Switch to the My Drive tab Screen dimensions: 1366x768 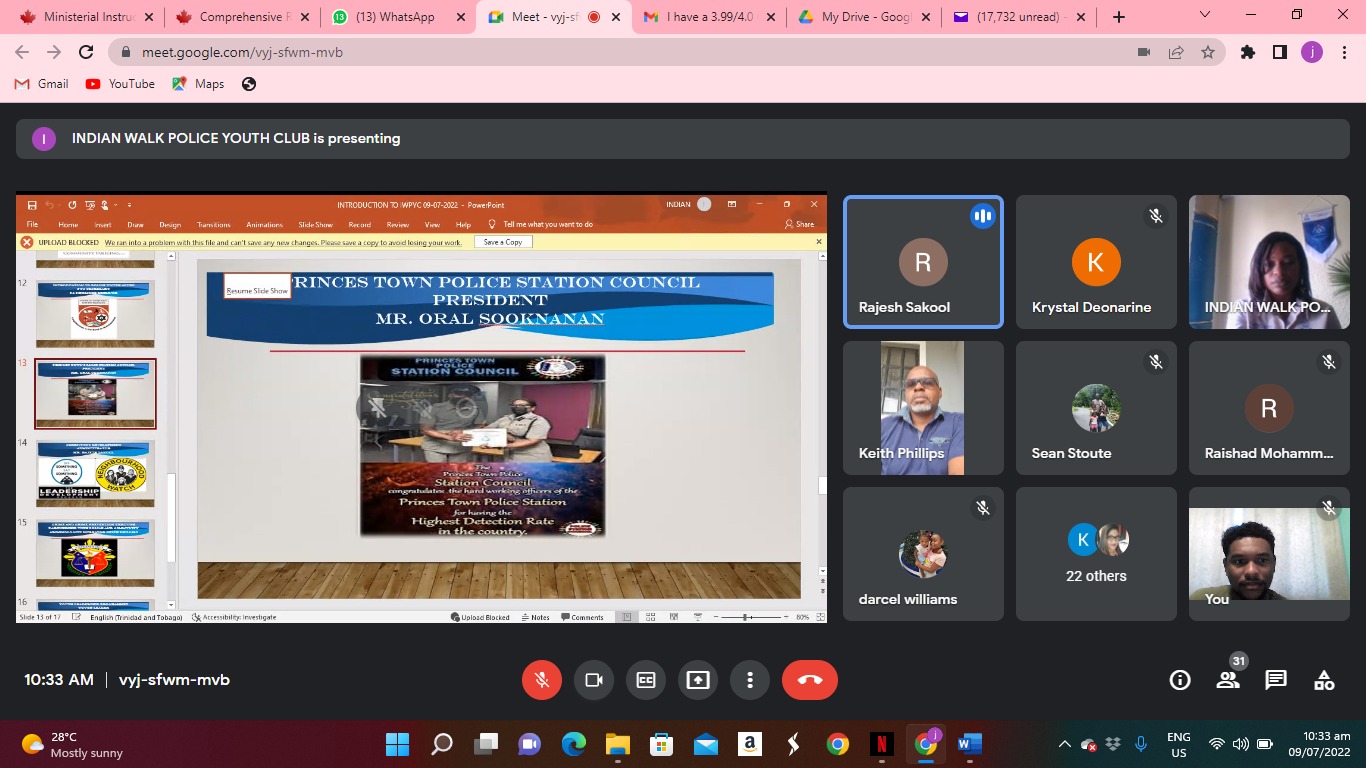point(862,17)
